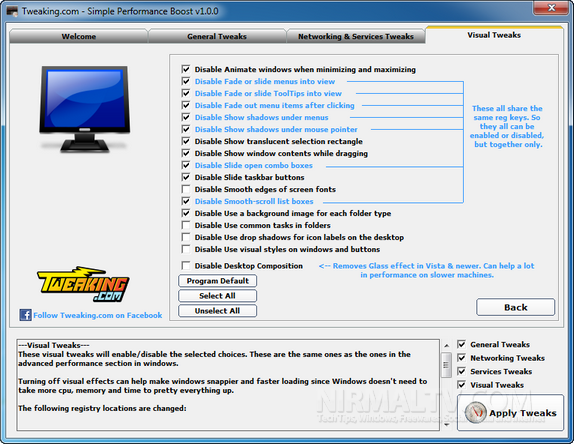Uncheck Disable Show window contents while dragging

coord(186,153)
